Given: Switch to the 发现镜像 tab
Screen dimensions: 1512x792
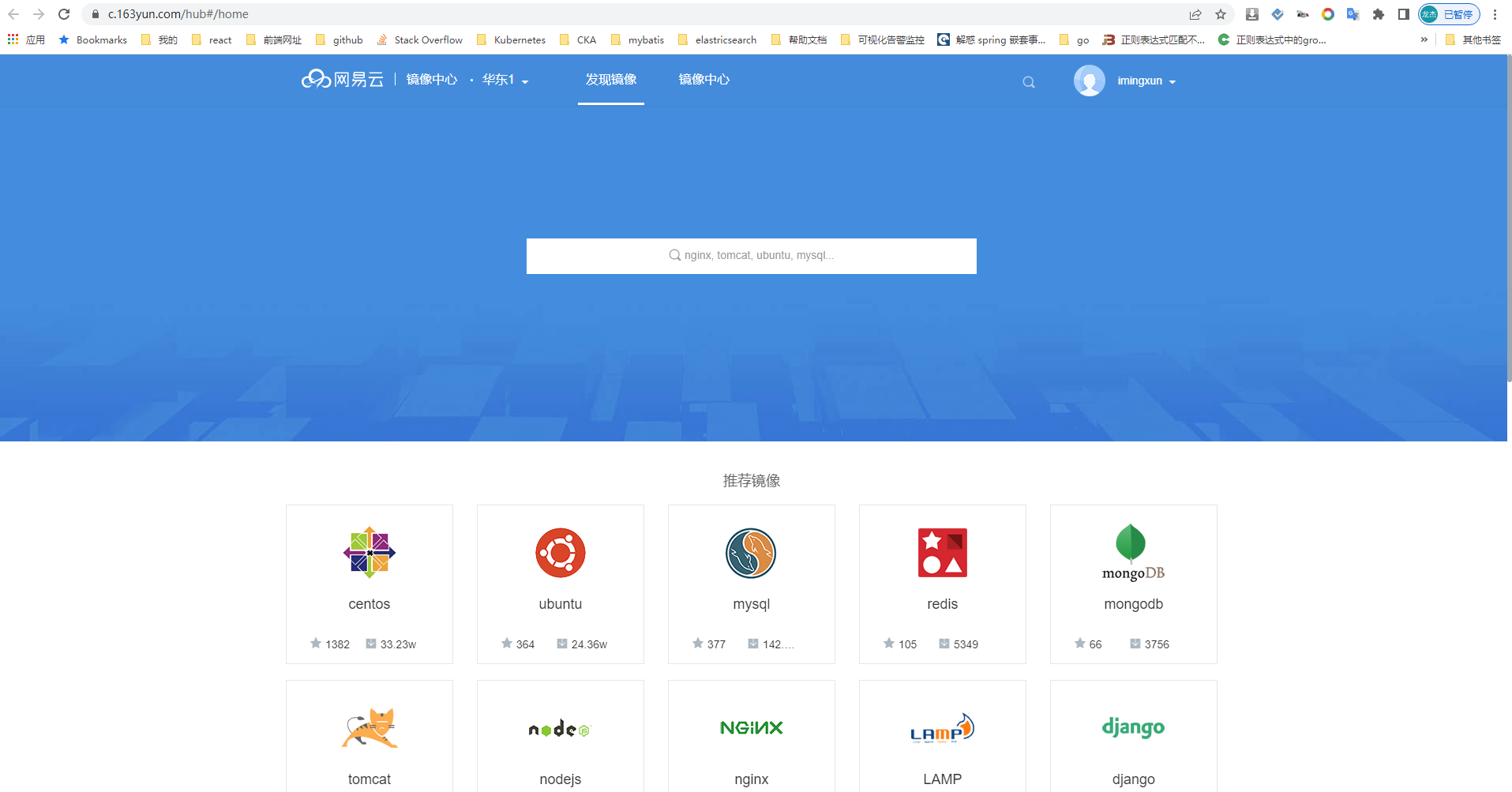Looking at the screenshot, I should (x=611, y=80).
